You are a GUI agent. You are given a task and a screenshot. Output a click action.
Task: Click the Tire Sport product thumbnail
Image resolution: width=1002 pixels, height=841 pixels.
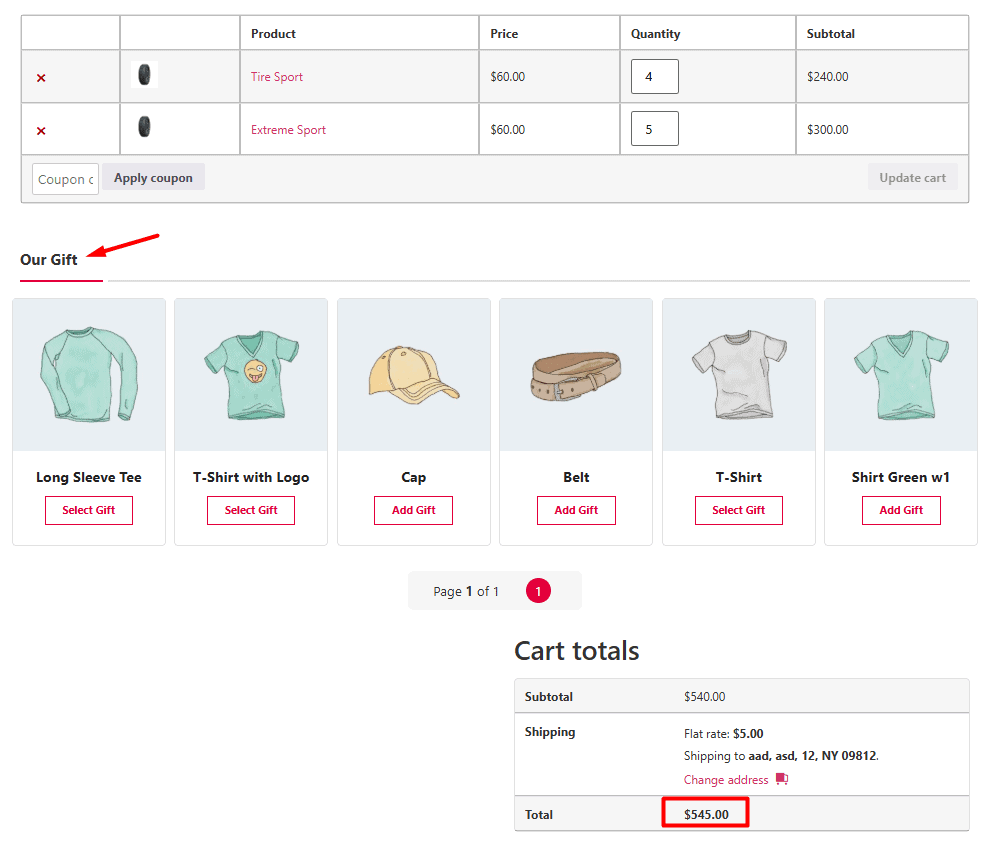pos(145,75)
